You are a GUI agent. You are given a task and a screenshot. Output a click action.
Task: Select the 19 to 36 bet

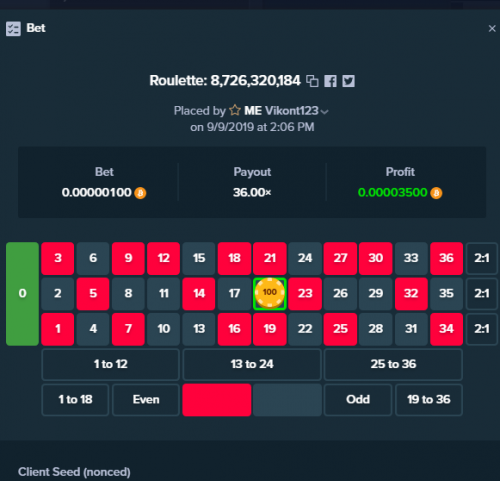pyautogui.click(x=429, y=399)
